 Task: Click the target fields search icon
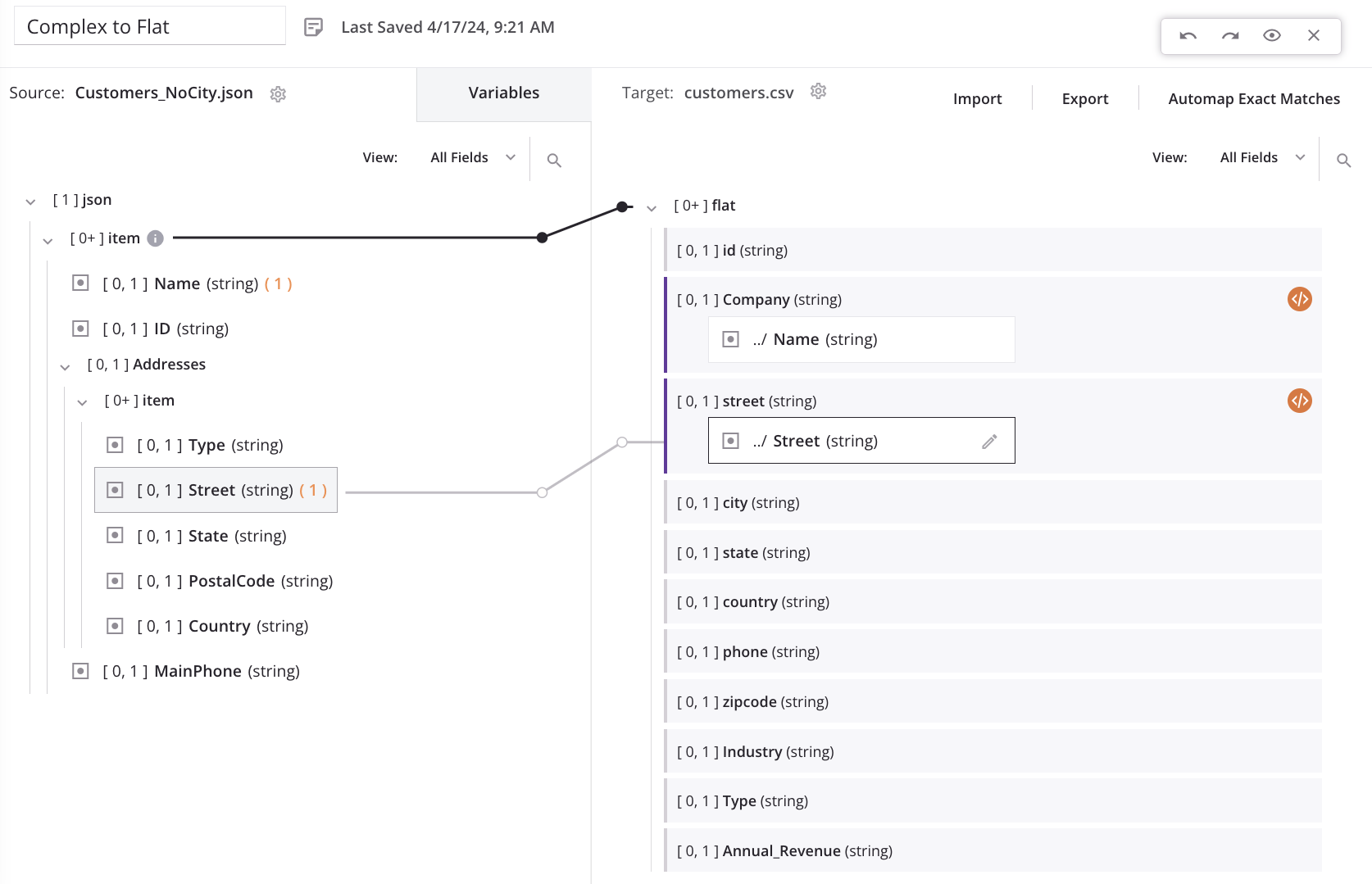click(x=1343, y=161)
